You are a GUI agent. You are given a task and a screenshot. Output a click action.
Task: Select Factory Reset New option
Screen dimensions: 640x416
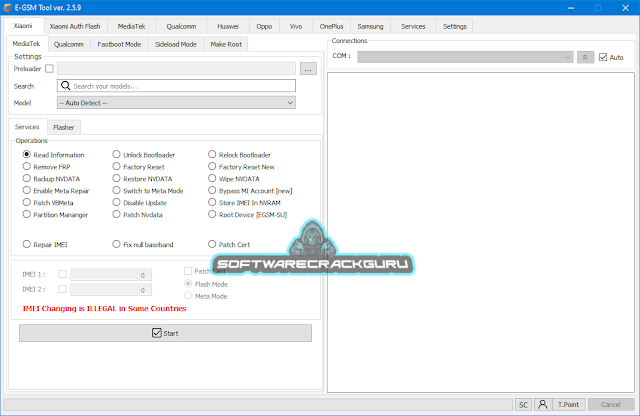click(x=242, y=167)
